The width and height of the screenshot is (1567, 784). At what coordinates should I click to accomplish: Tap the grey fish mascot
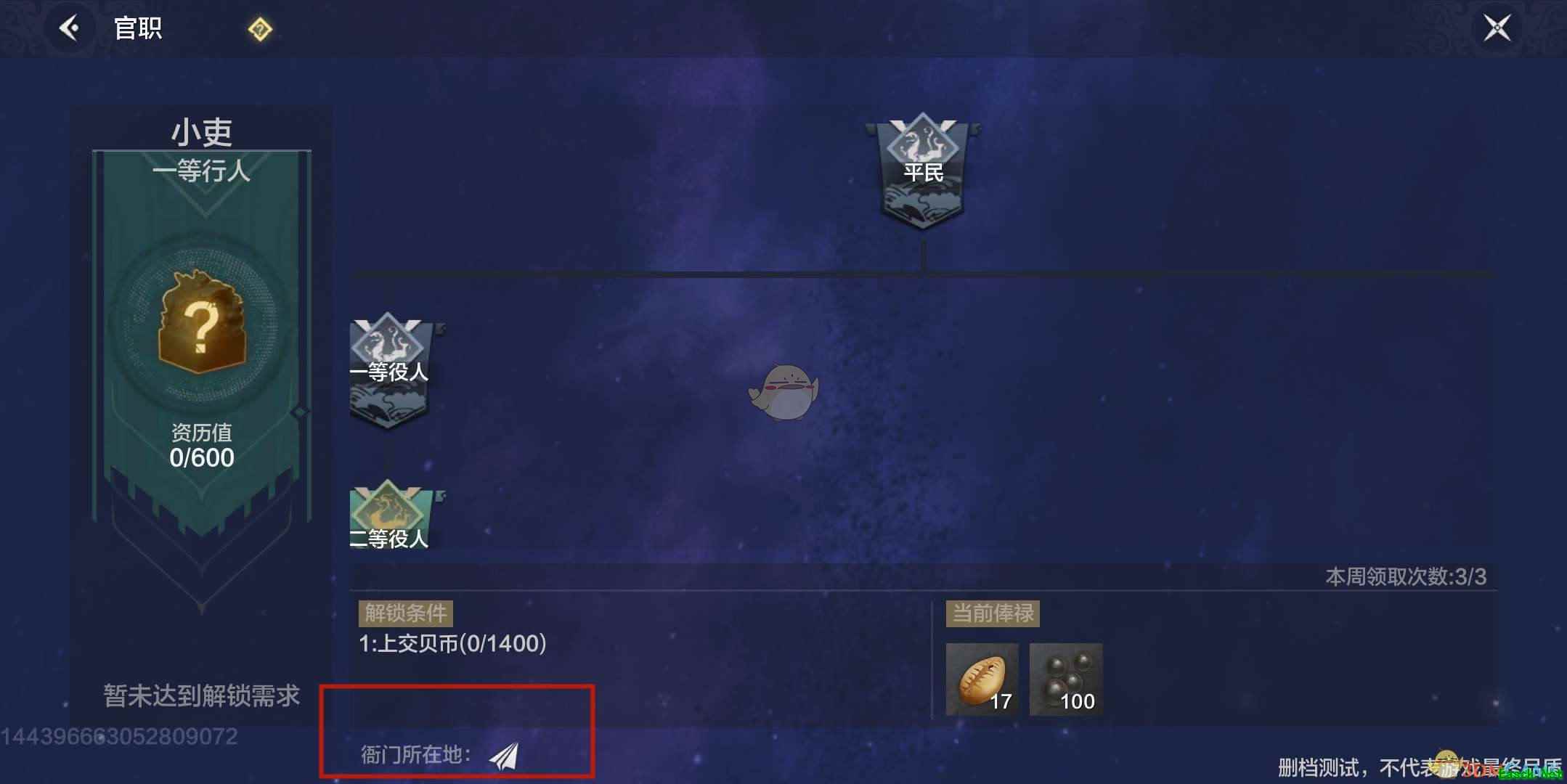(x=784, y=393)
